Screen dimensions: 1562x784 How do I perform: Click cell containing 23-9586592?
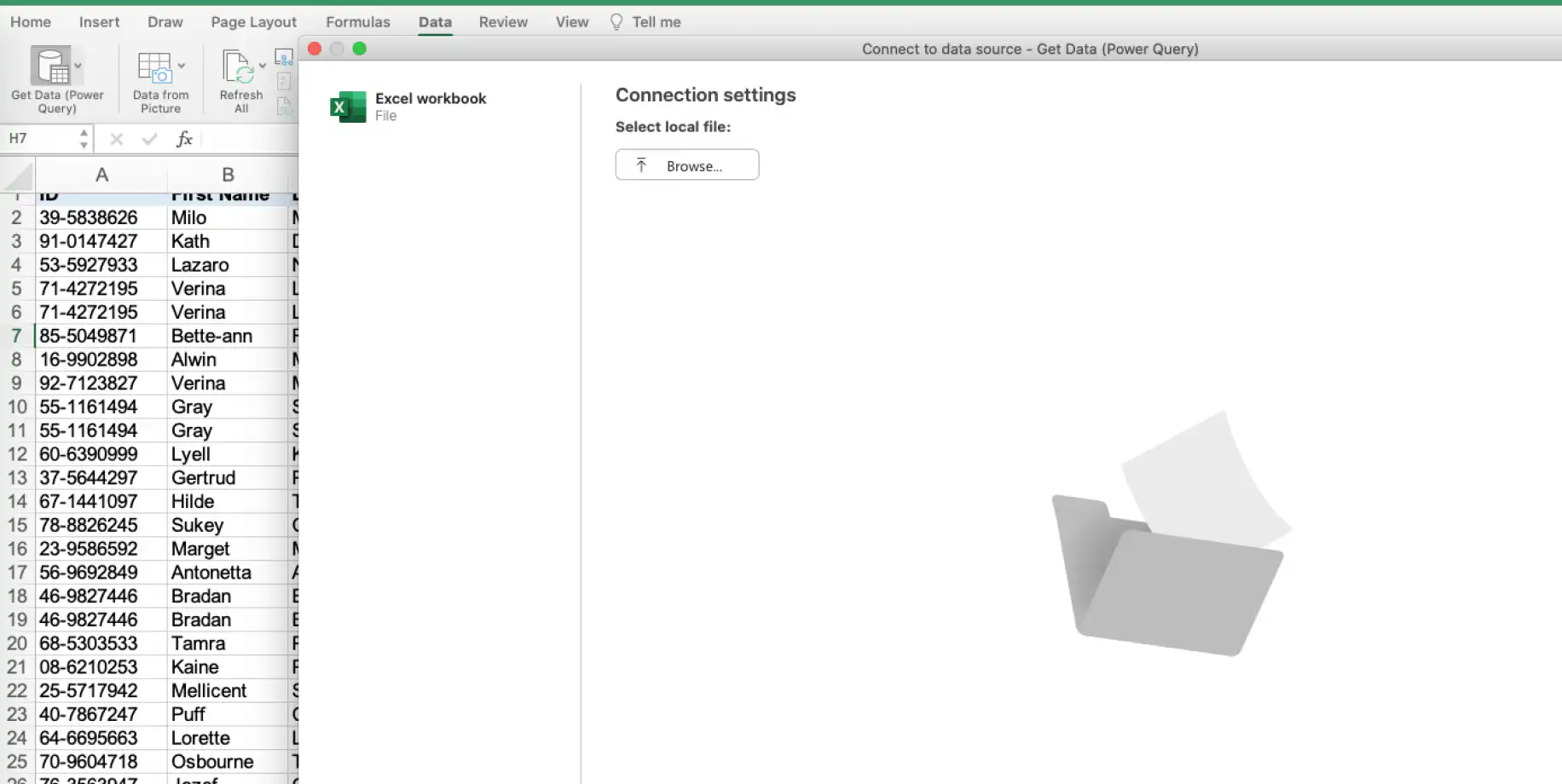[101, 549]
